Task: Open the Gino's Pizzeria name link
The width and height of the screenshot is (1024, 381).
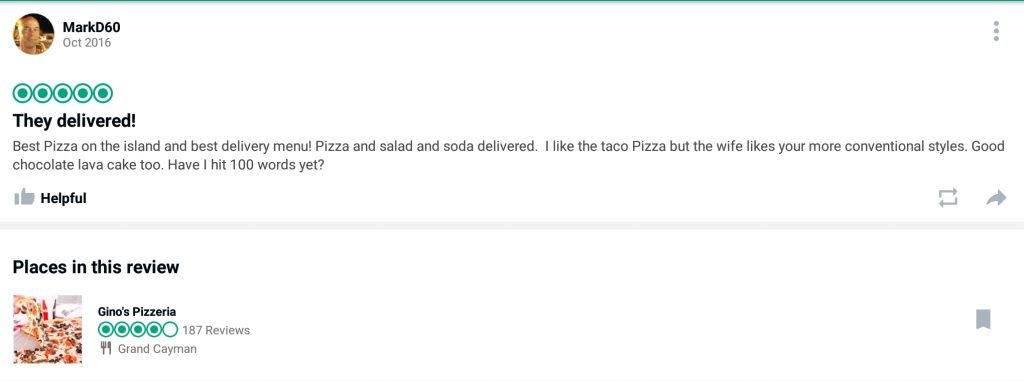Action: tap(137, 312)
